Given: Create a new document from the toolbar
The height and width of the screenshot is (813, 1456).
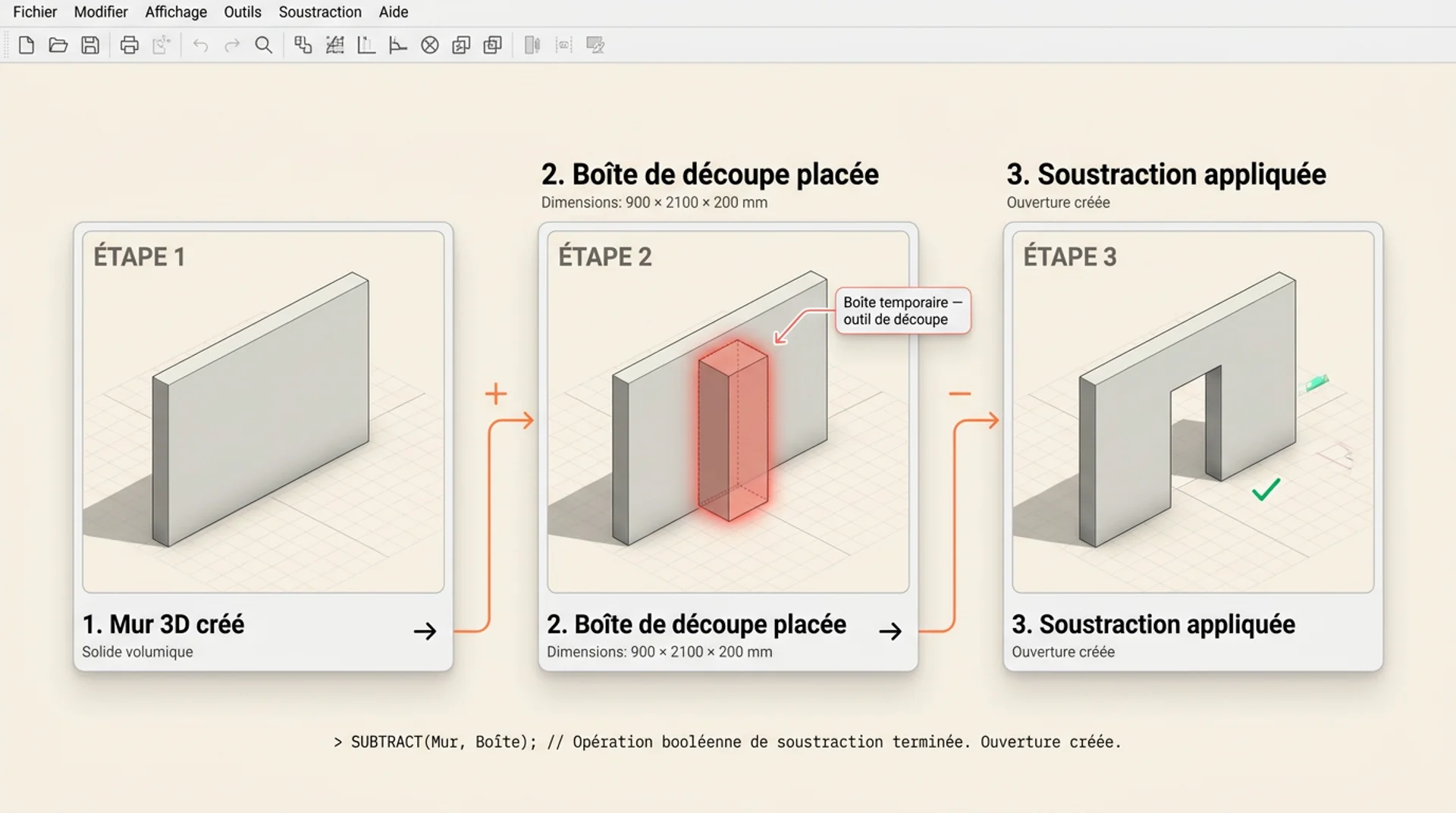Looking at the screenshot, I should tap(27, 46).
